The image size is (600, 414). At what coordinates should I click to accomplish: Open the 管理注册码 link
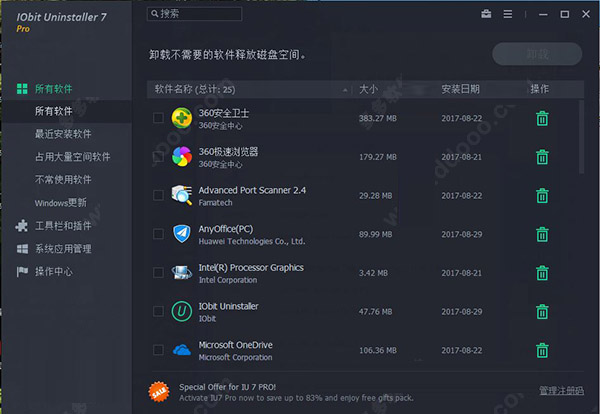561,390
